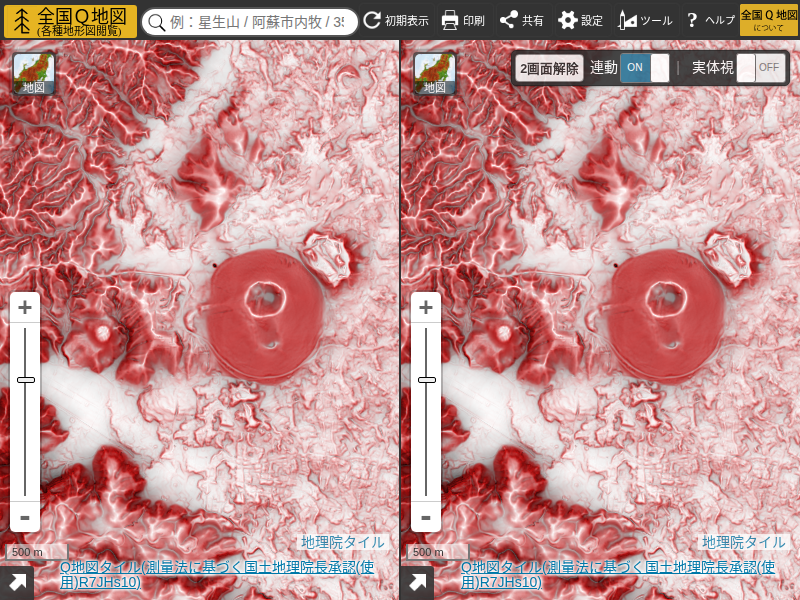Open the 印刷 print option
This screenshot has height=600, width=800.
click(x=463, y=21)
